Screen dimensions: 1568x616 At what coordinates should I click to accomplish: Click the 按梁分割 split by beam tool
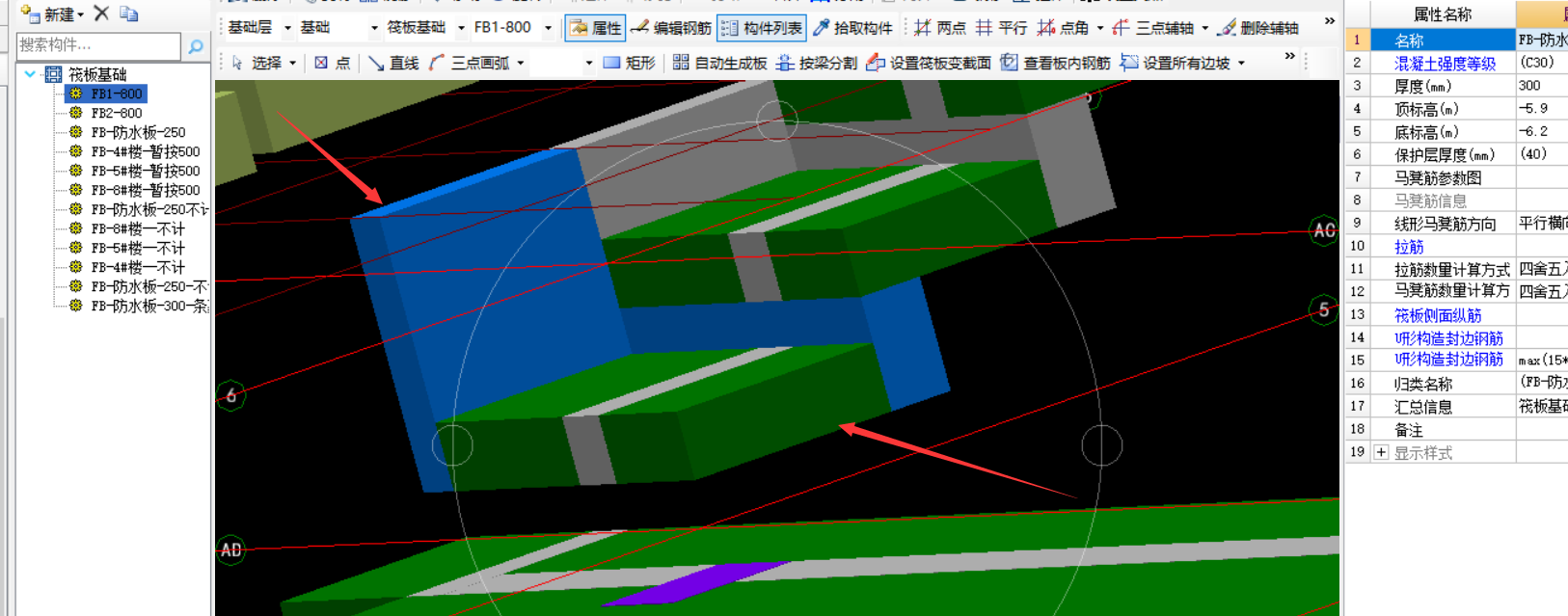coord(817,63)
